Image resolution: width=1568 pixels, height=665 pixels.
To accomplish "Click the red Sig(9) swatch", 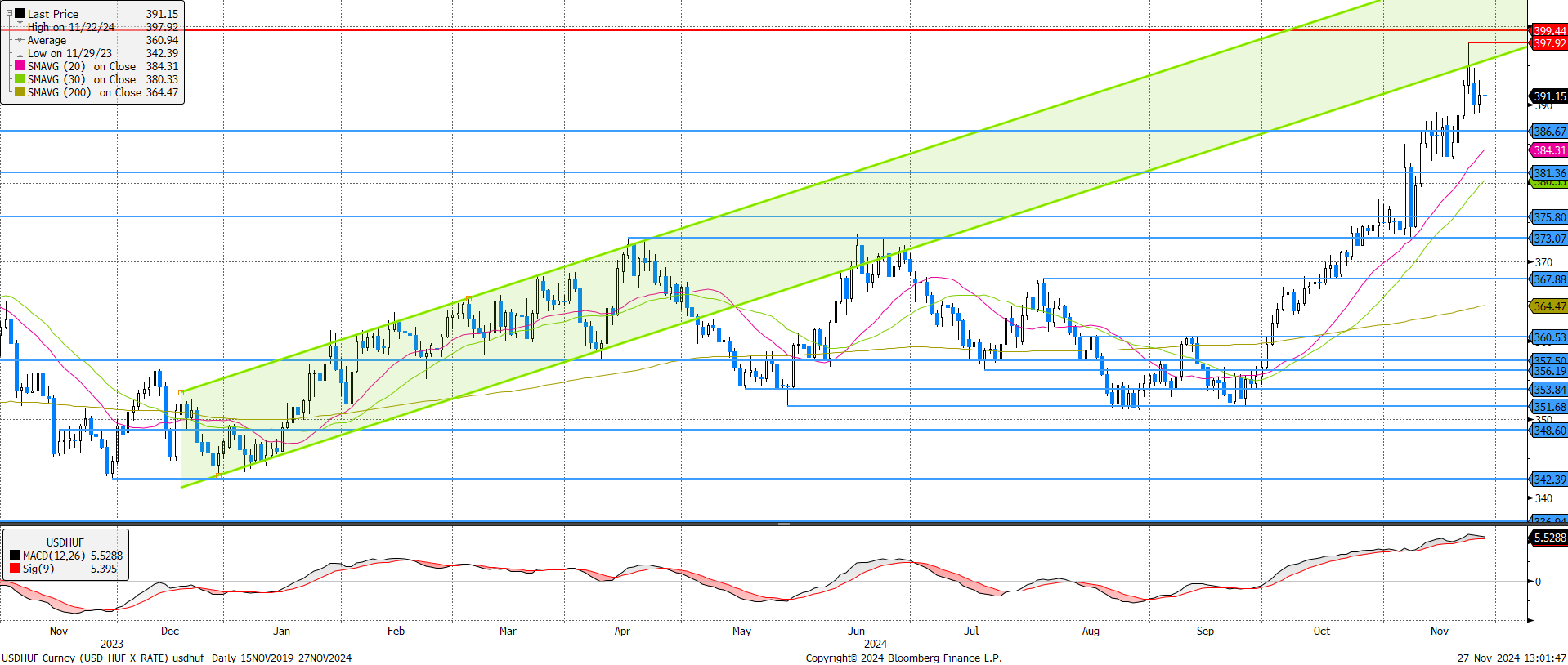I will (x=15, y=569).
